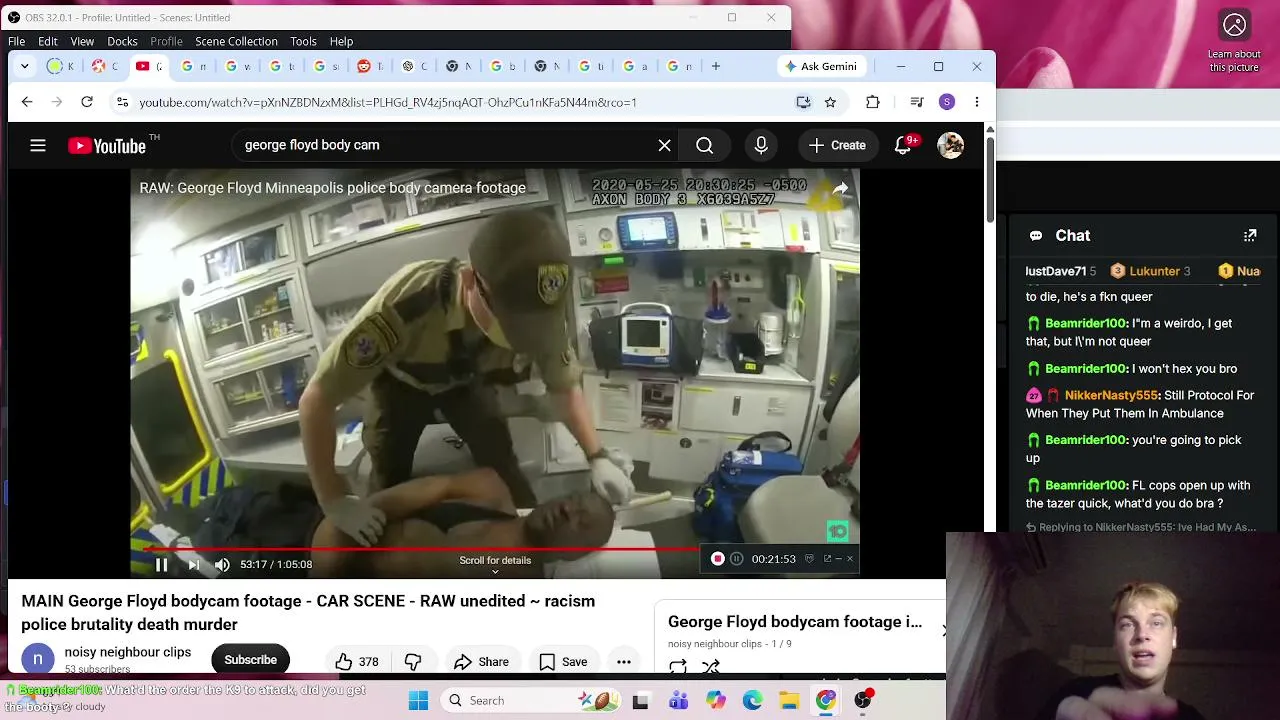Share the video via Share button
Image resolution: width=1280 pixels, height=720 pixels.
(481, 661)
